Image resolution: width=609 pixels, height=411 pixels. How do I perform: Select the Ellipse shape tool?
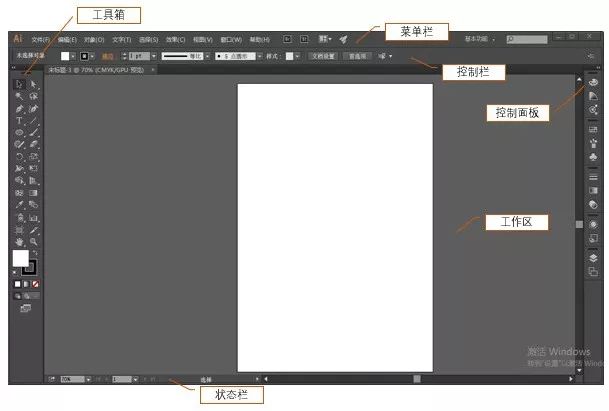[x=19, y=132]
